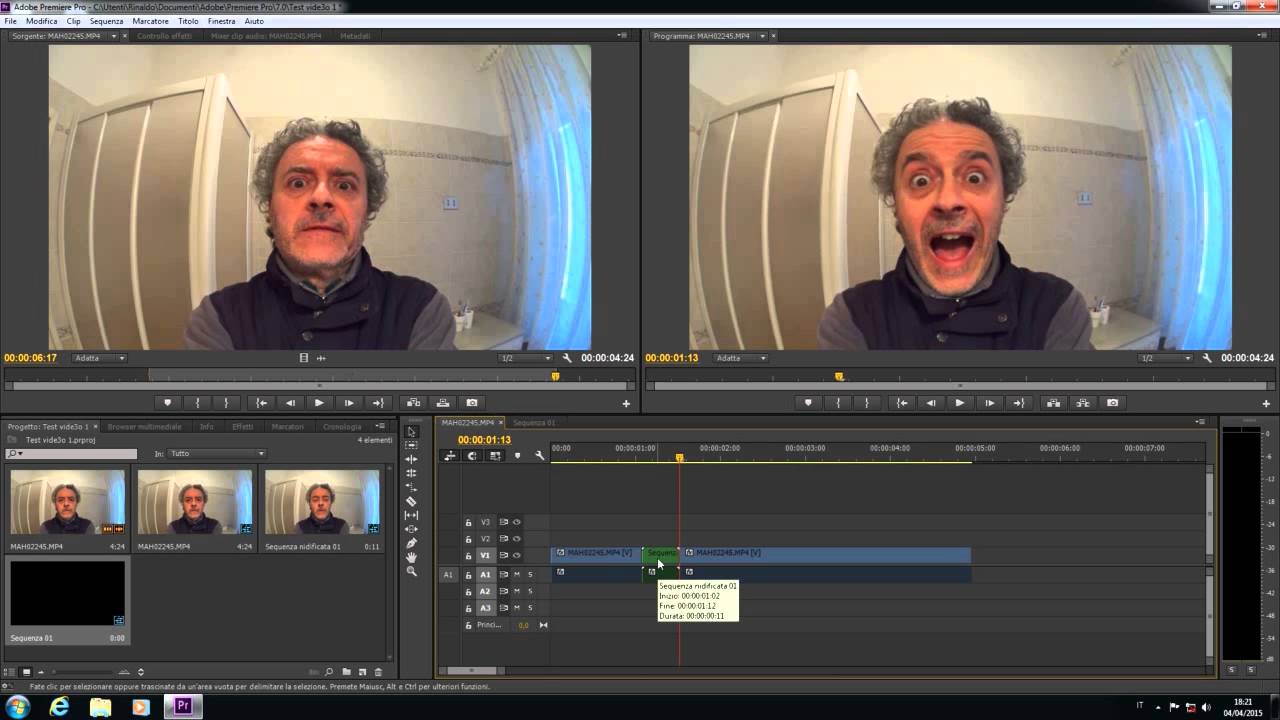This screenshot has height=720, width=1280.
Task: Open the Marcatore menu
Action: pyautogui.click(x=151, y=21)
